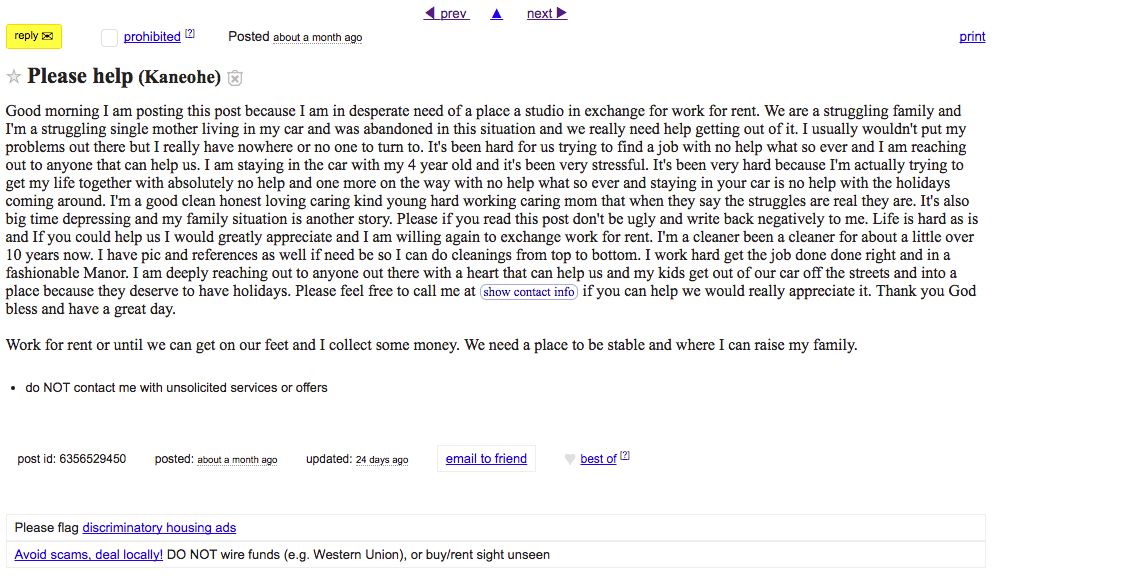Open the print link
The width and height of the screenshot is (1131, 581).
(971, 36)
